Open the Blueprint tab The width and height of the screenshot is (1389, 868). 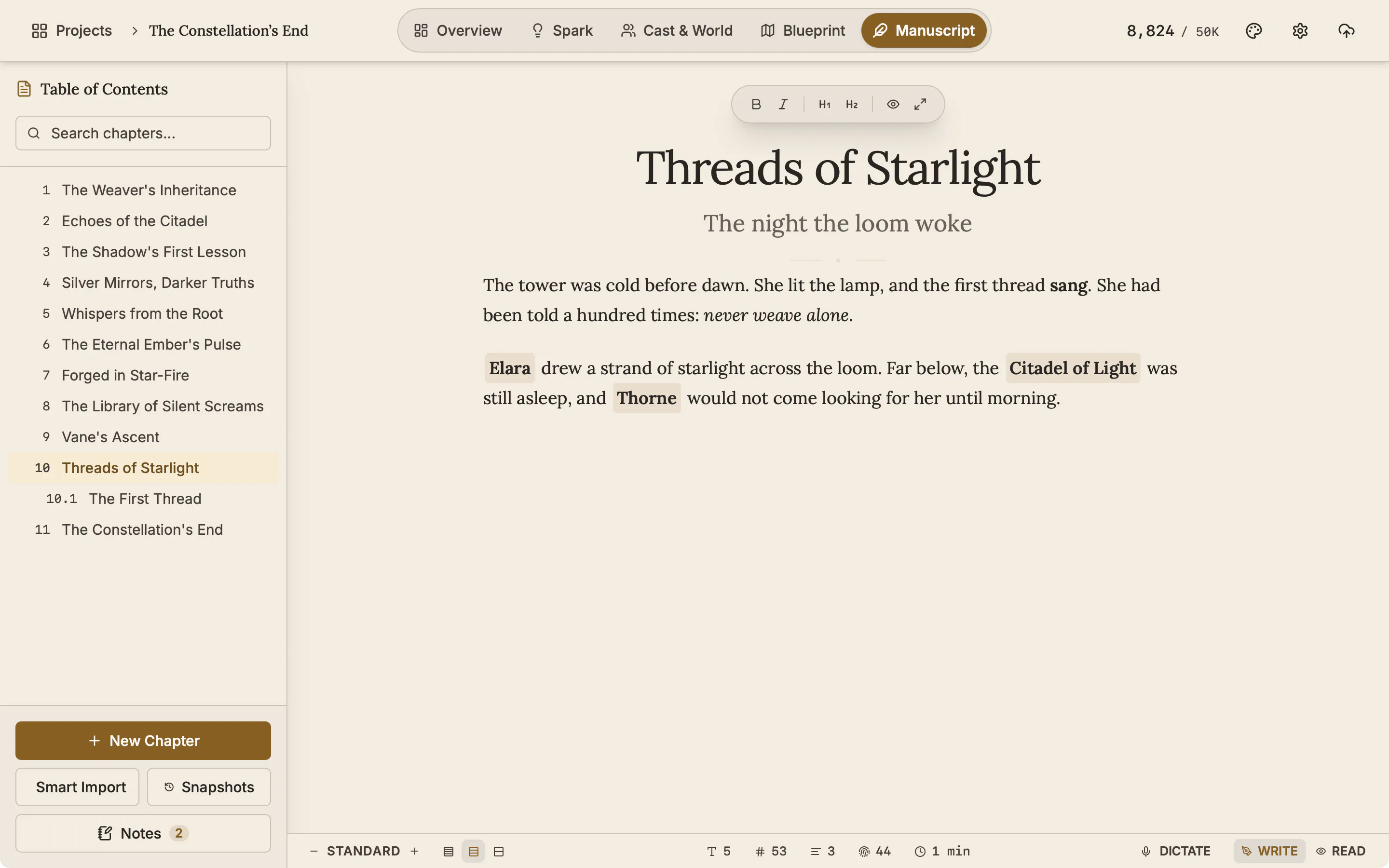tap(803, 30)
